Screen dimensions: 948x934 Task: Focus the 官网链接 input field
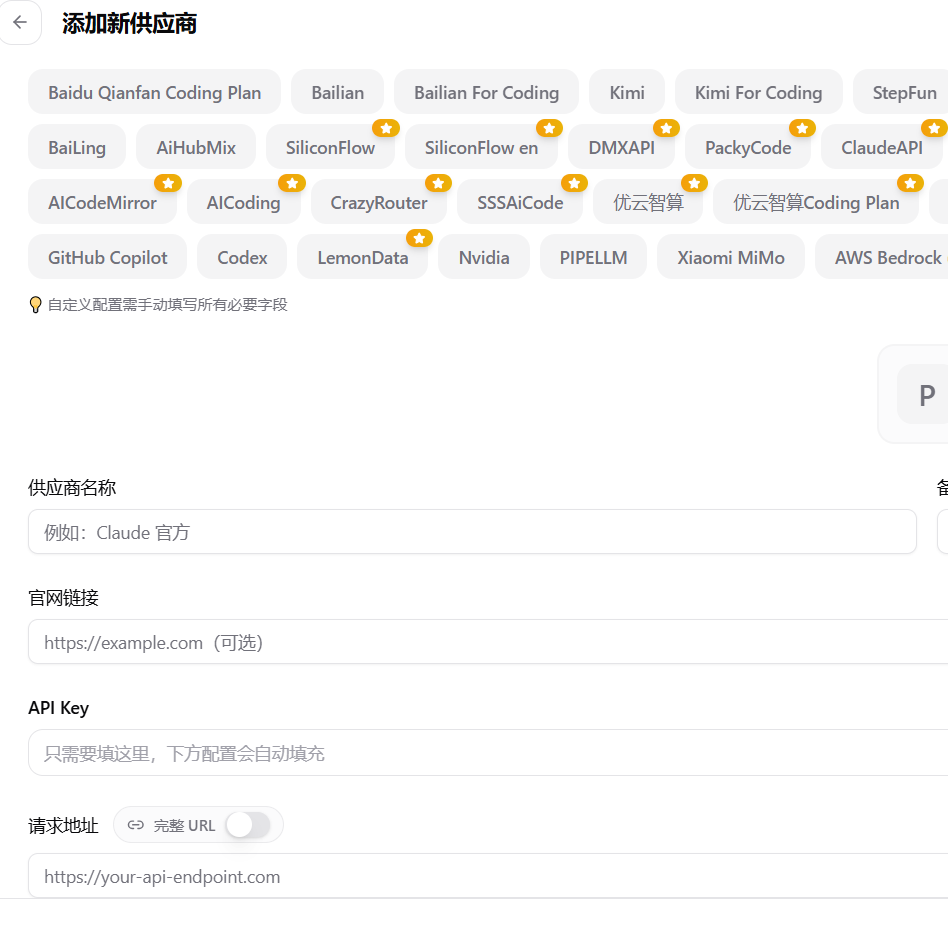point(488,642)
